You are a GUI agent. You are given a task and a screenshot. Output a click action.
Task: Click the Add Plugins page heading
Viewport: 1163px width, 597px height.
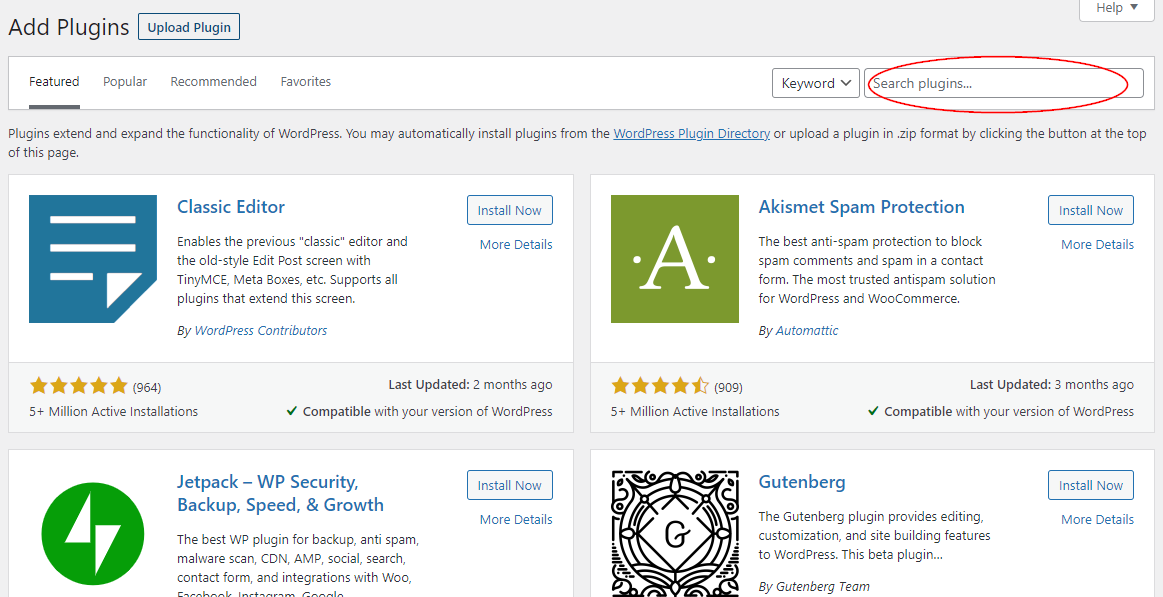[69, 27]
